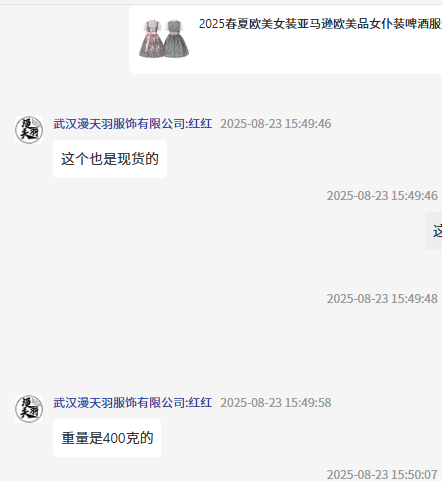This screenshot has width=442, height=481.
Task: Select the 重量是400克的 message bubble
Action: pyautogui.click(x=107, y=438)
